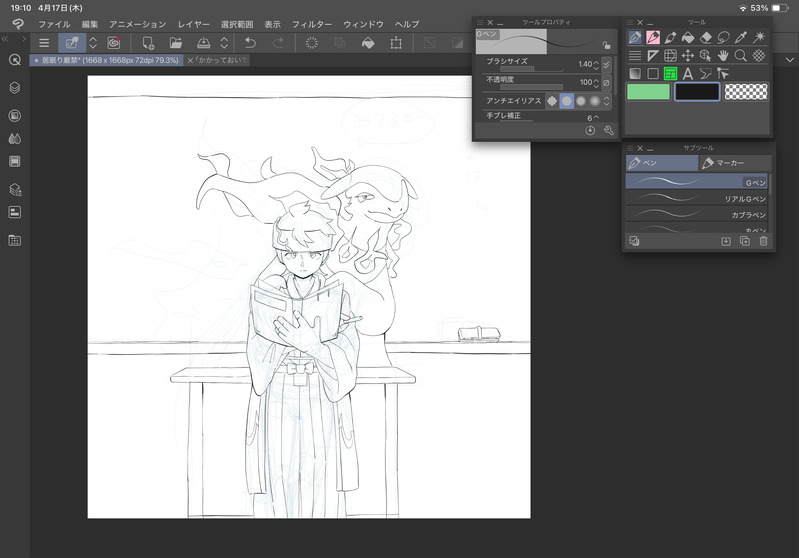
Task: Open ファイル menu
Action: click(54, 24)
